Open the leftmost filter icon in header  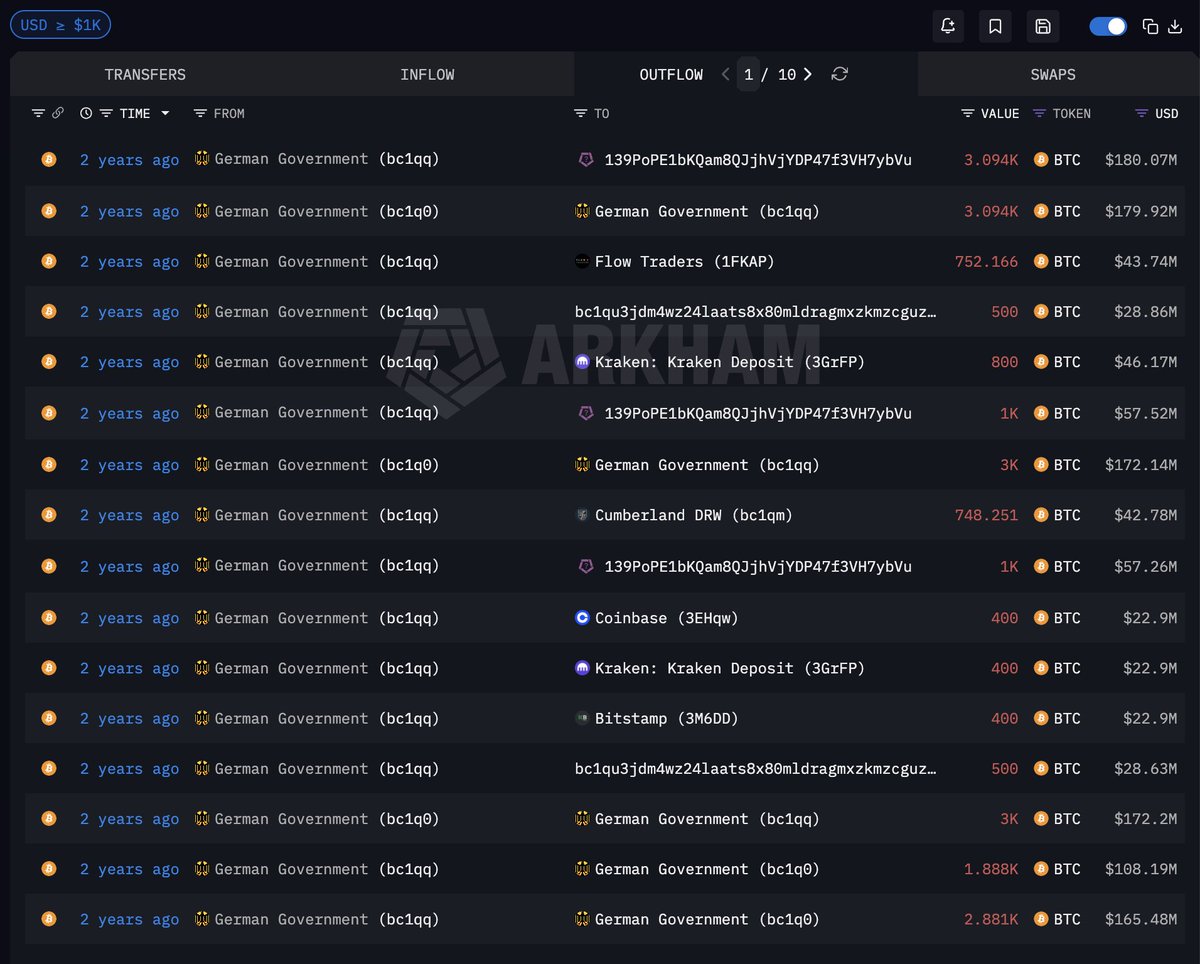click(x=39, y=113)
